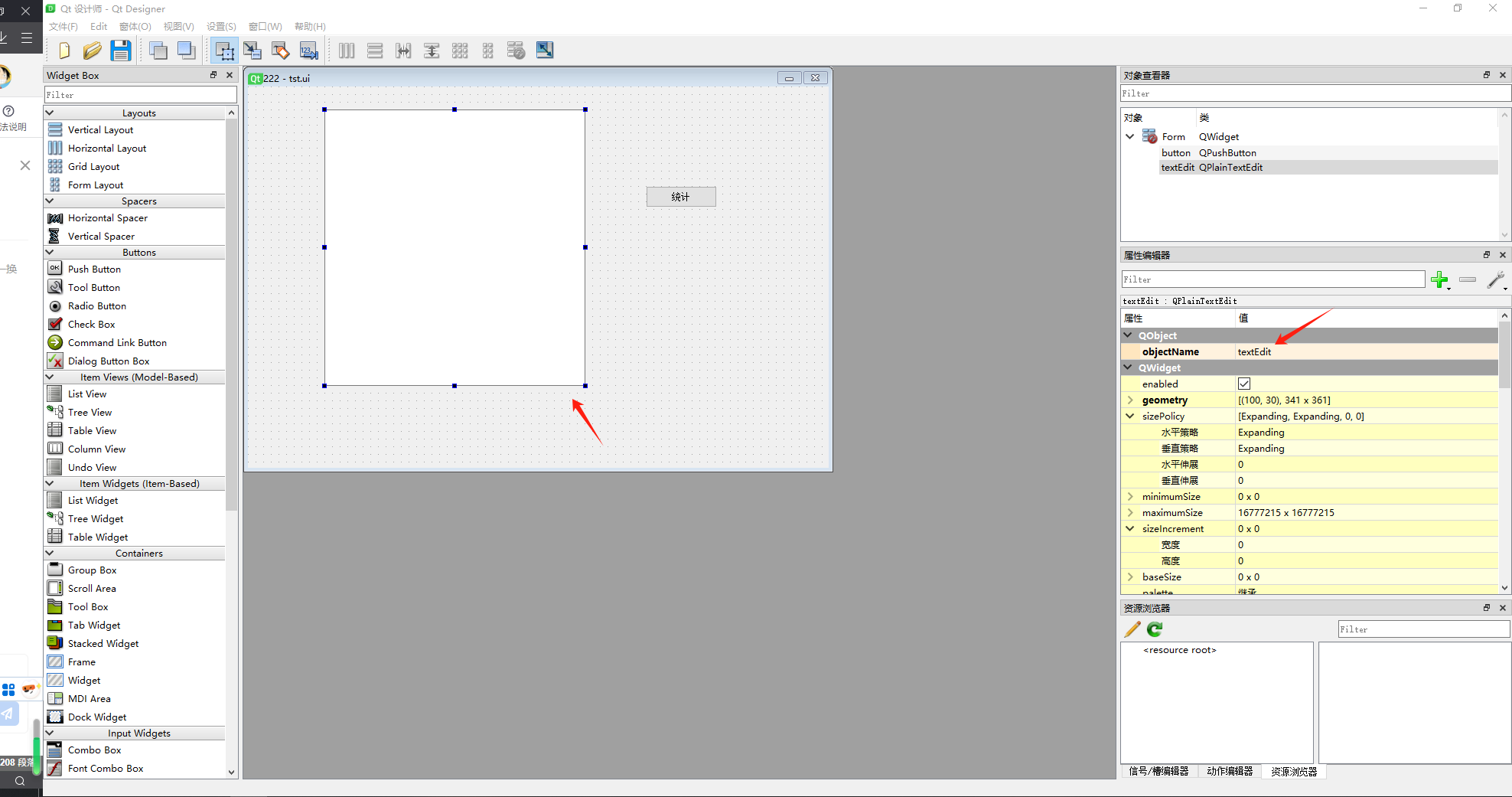Viewport: 1512px width, 797px height.
Task: Select Push Button in Widget Box
Action: [94, 269]
